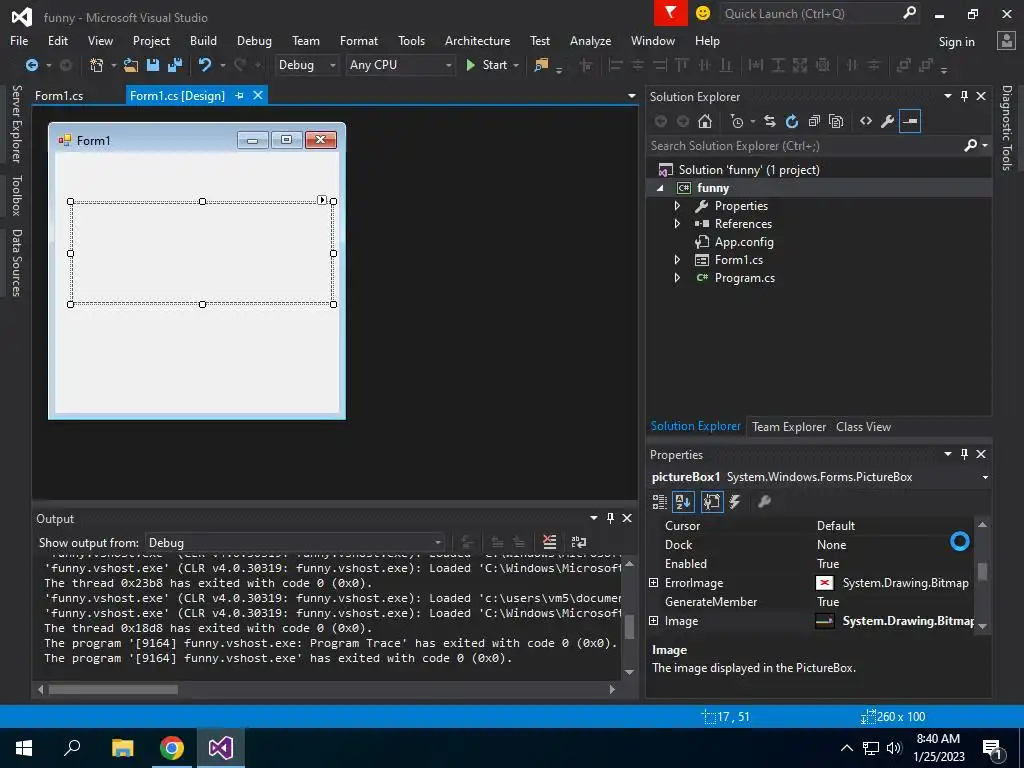
Task: Click the Navigate Backward arrow icon
Action: click(31, 65)
